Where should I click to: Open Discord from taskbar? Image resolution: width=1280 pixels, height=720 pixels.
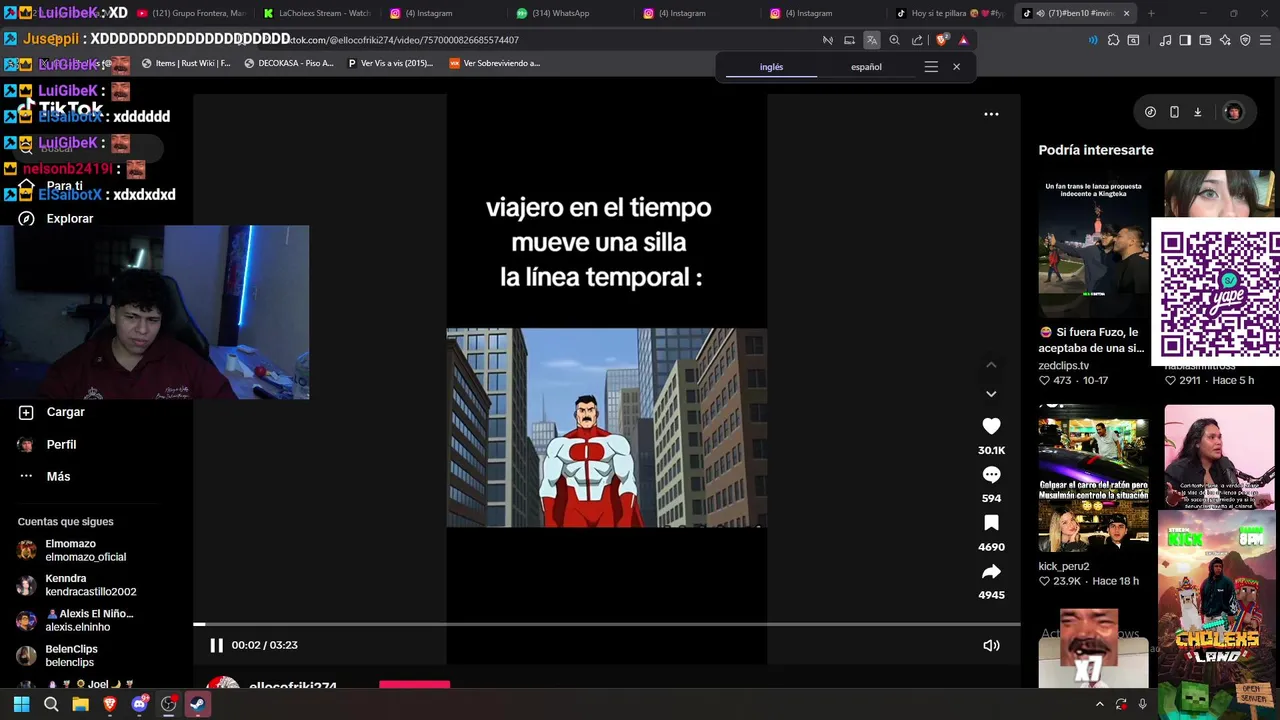click(x=139, y=704)
